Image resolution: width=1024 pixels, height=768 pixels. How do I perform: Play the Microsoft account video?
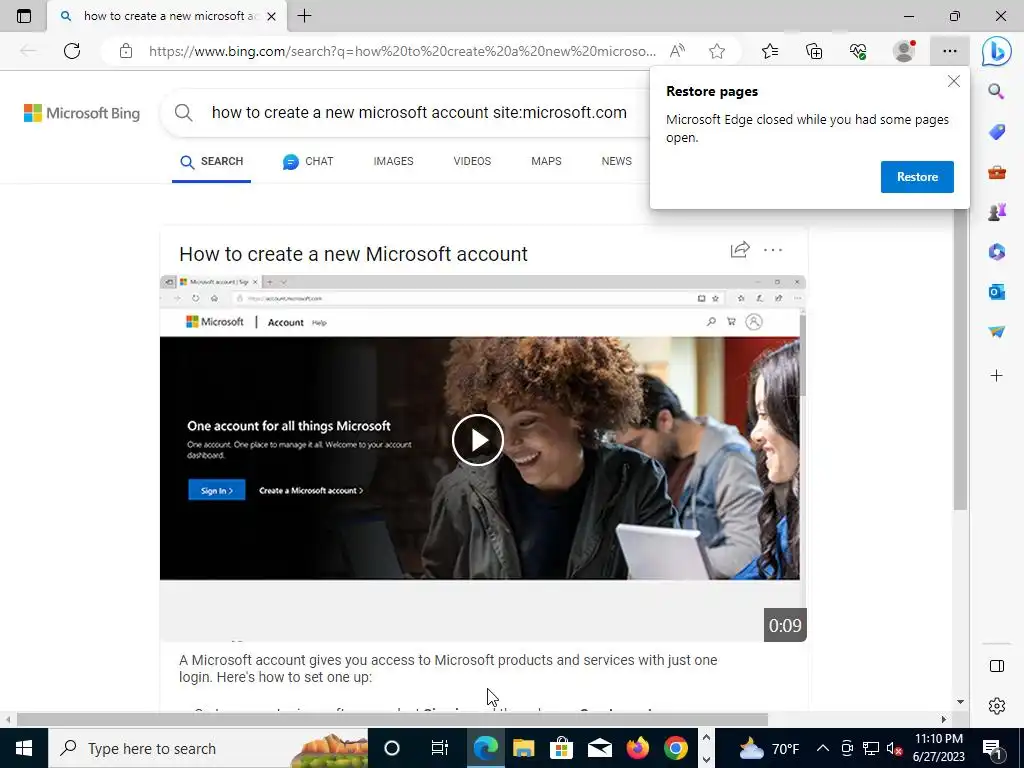477,440
